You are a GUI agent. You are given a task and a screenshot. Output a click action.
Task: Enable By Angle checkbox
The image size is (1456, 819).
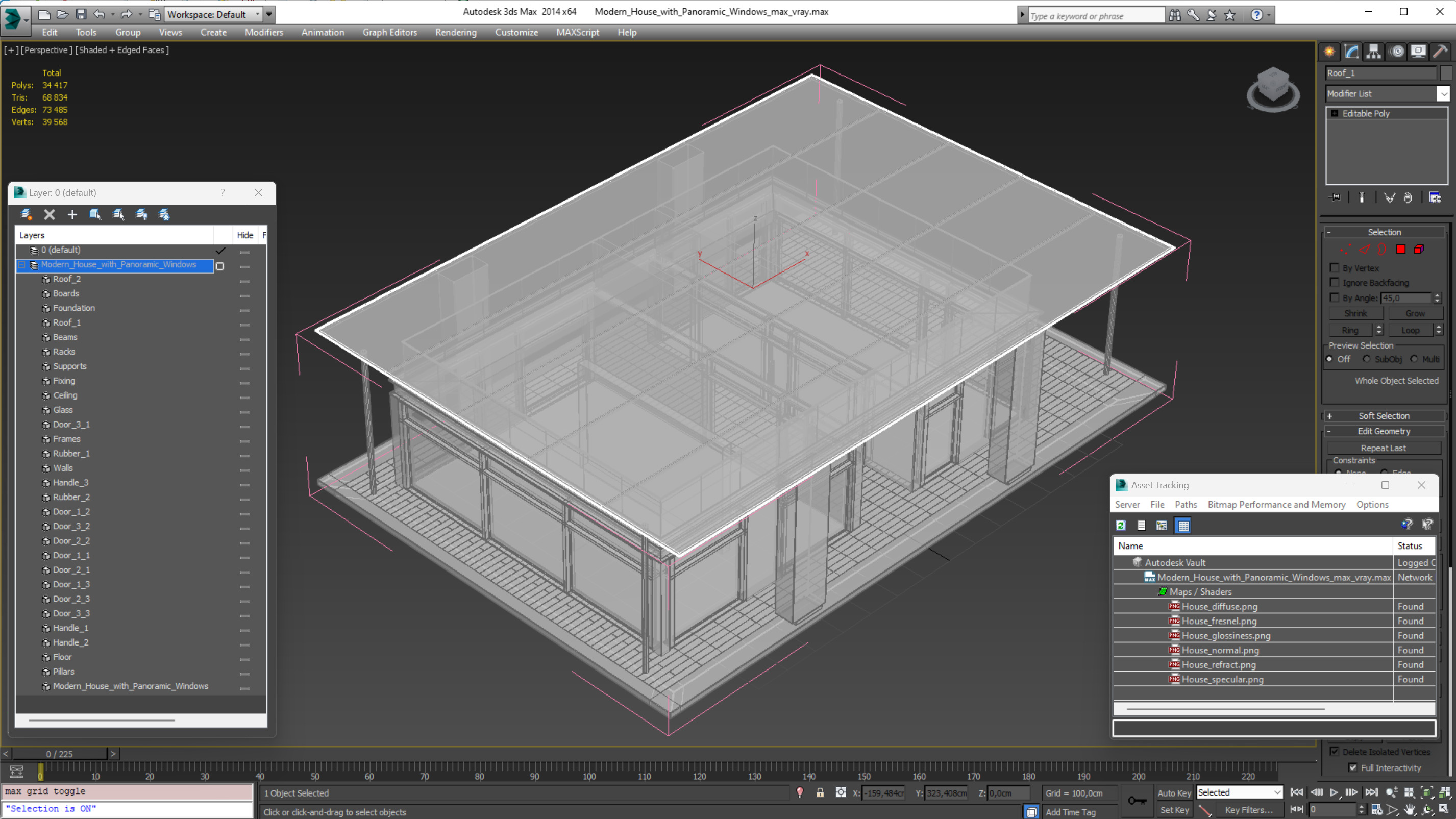point(1335,298)
